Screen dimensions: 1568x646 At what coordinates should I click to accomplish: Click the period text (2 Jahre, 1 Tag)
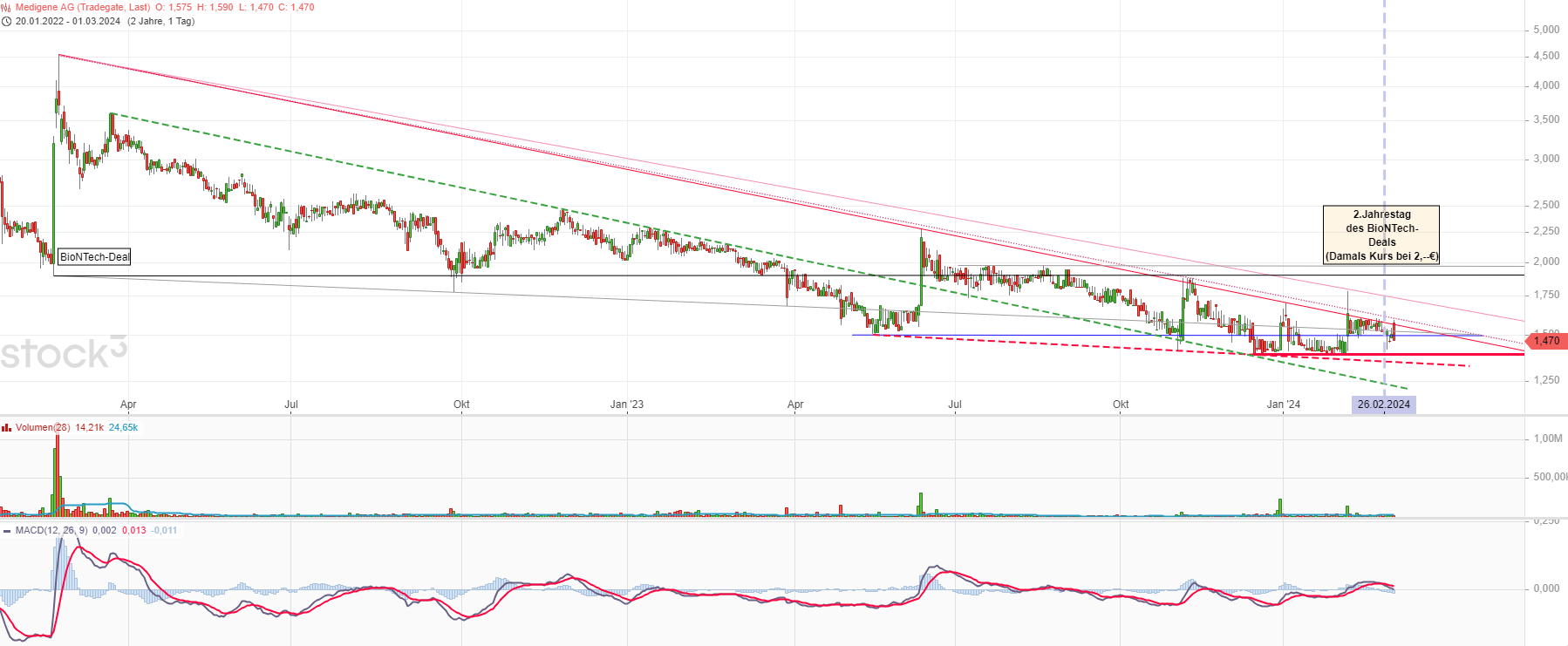161,22
